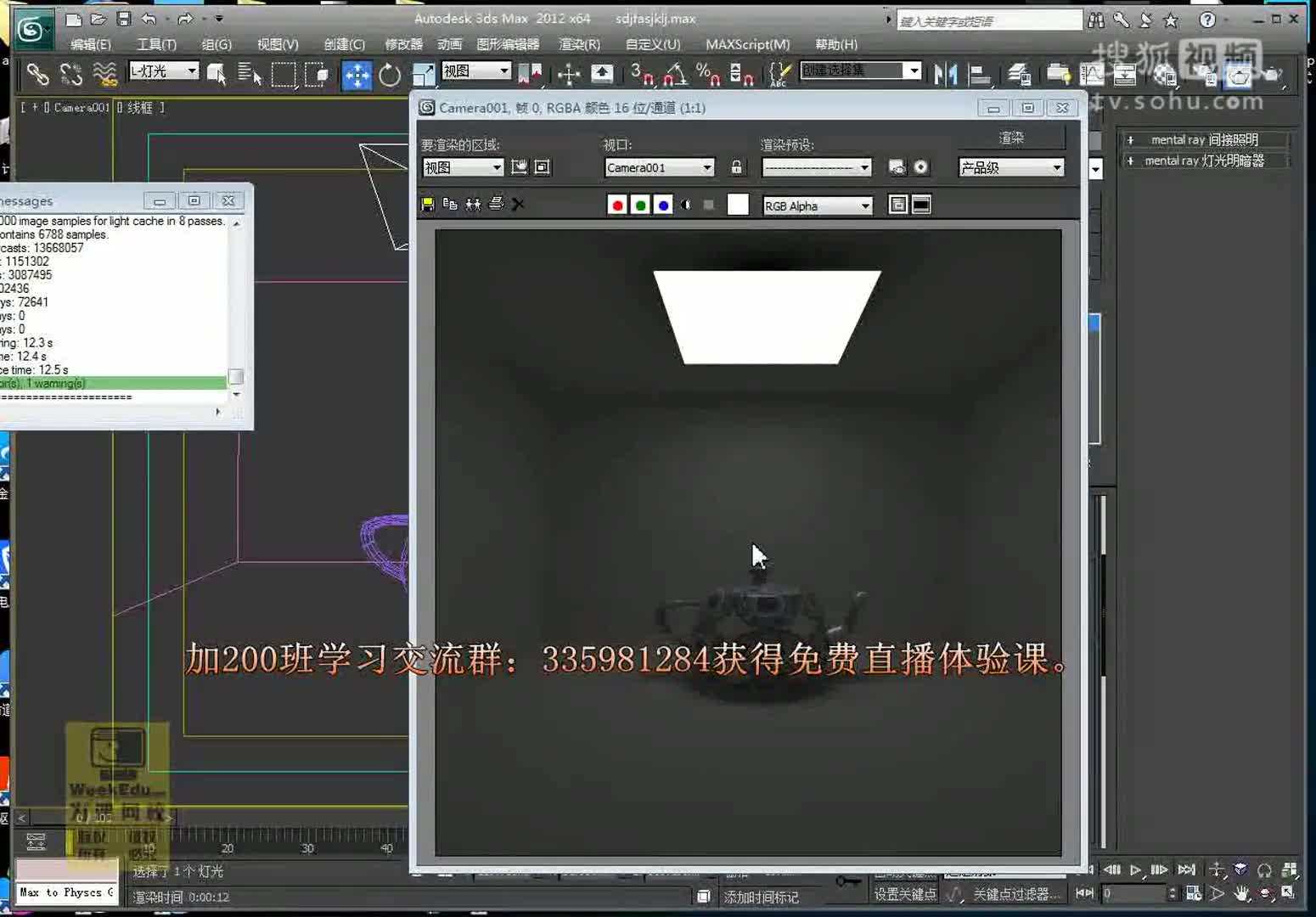Select the Link tool in the main toolbar

[x=37, y=75]
